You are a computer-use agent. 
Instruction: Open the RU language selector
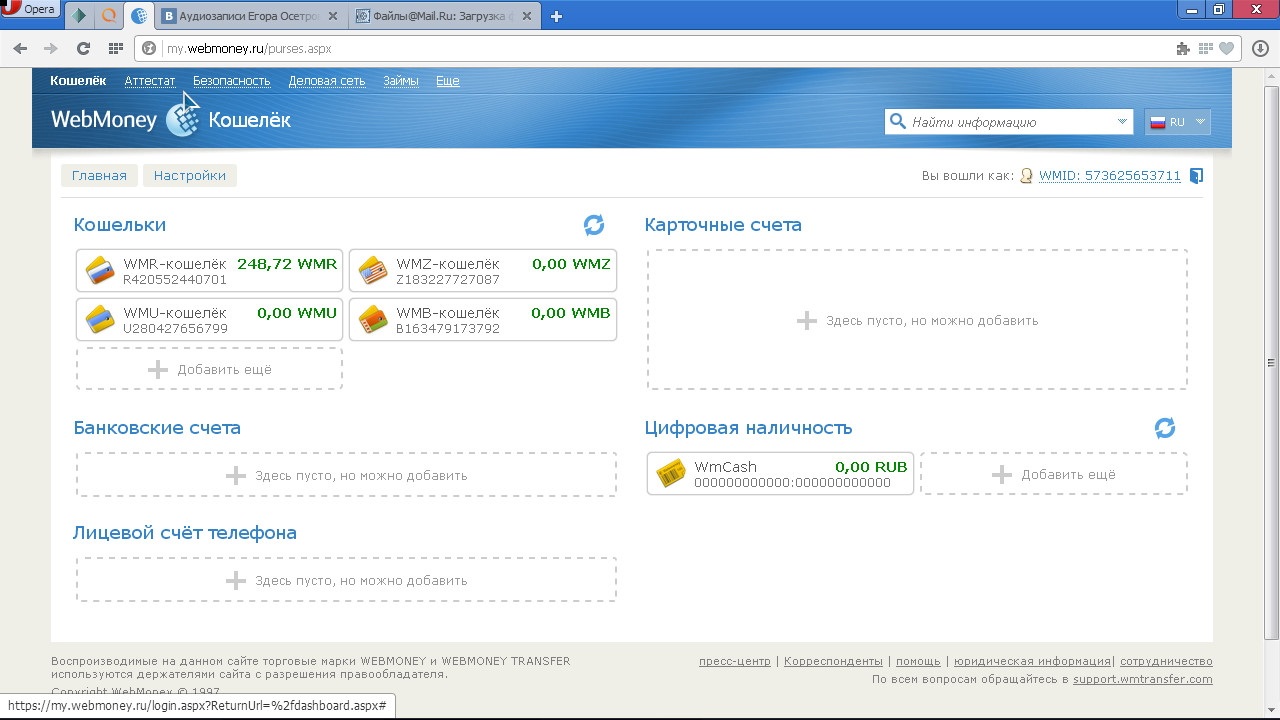pos(1178,122)
